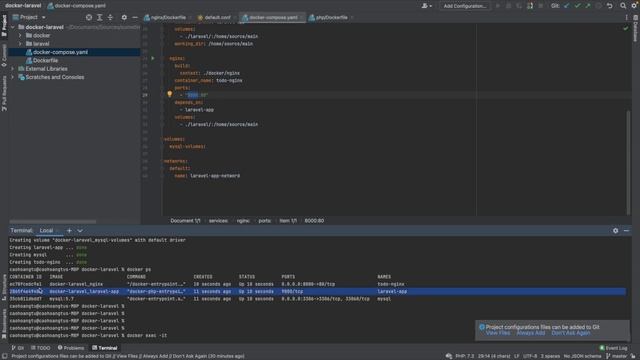
Task: Open the terminal tabs dropdown arrow
Action: [80, 231]
